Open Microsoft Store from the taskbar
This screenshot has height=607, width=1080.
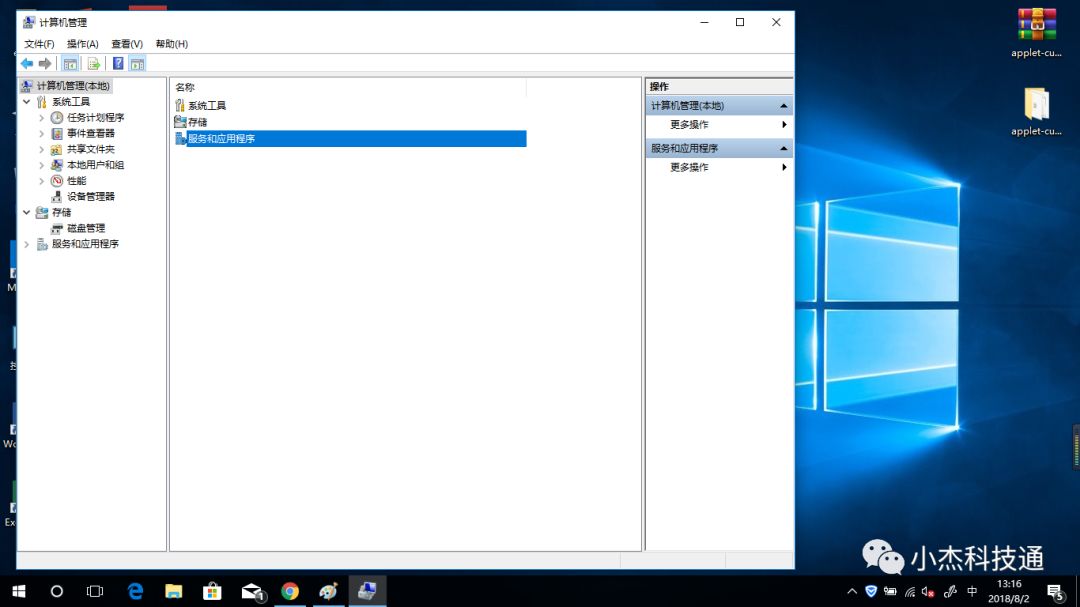pos(212,591)
